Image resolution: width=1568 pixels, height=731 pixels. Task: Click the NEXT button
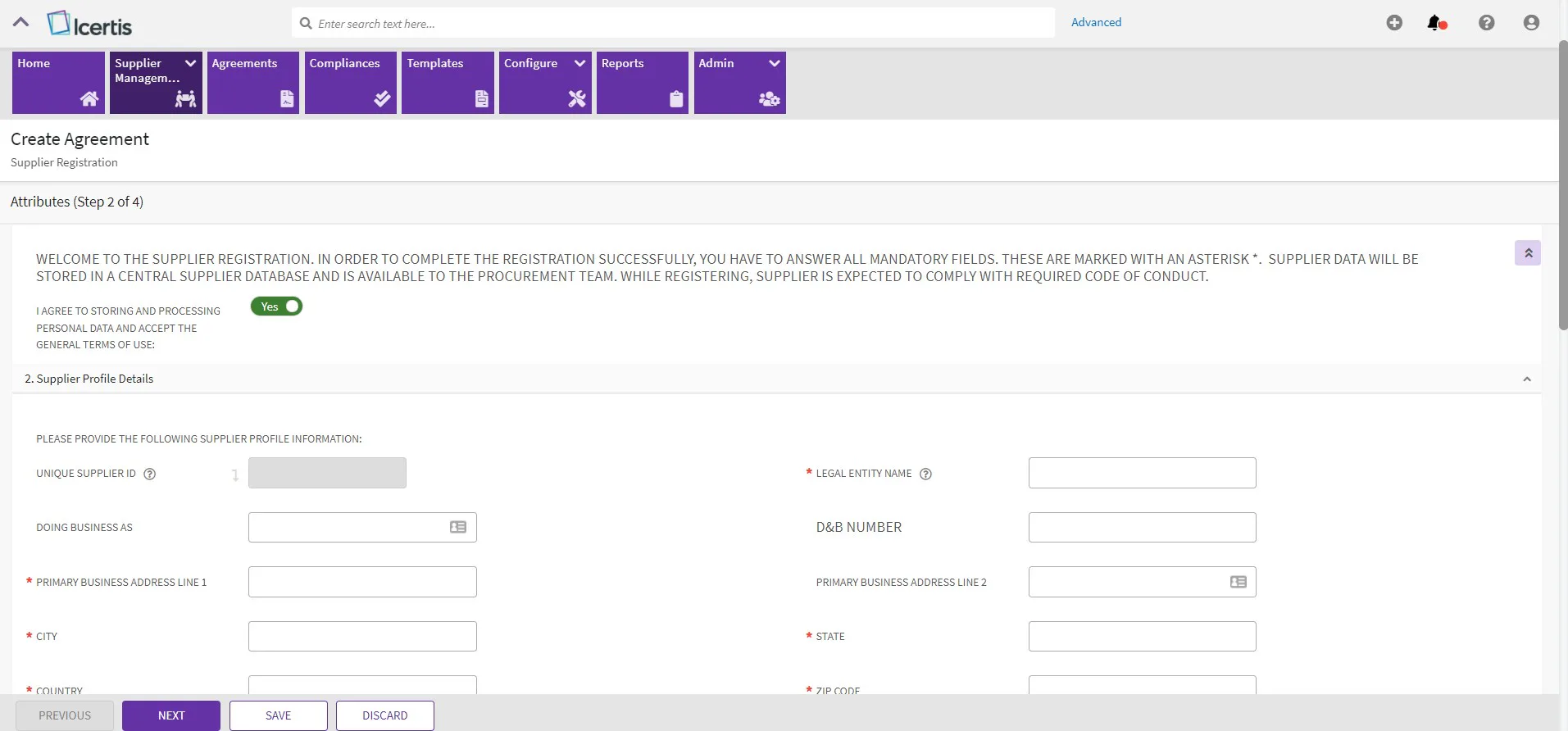(171, 715)
